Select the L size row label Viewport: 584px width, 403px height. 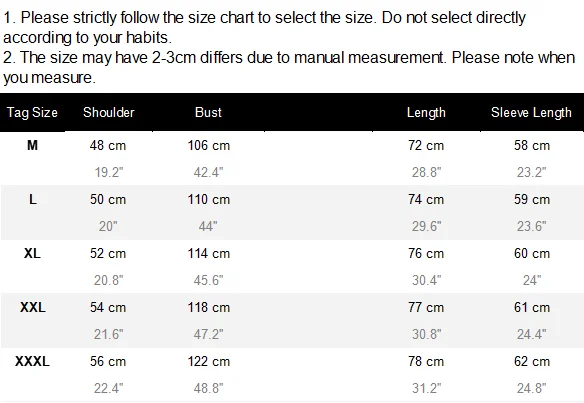point(33,199)
